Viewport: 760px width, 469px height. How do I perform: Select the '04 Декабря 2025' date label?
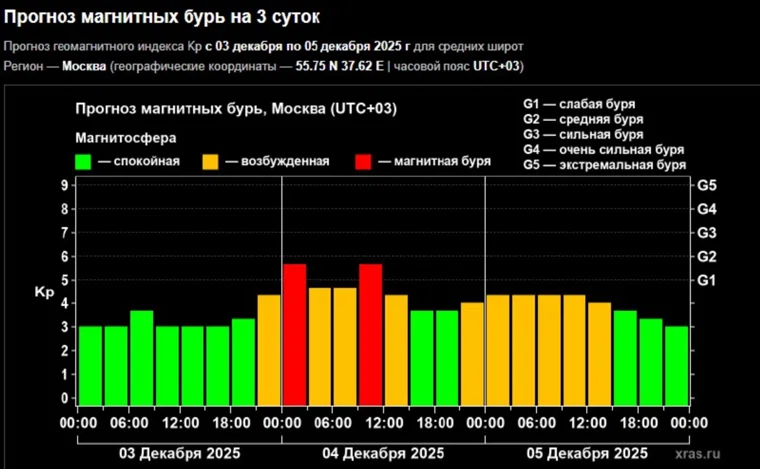(383, 452)
